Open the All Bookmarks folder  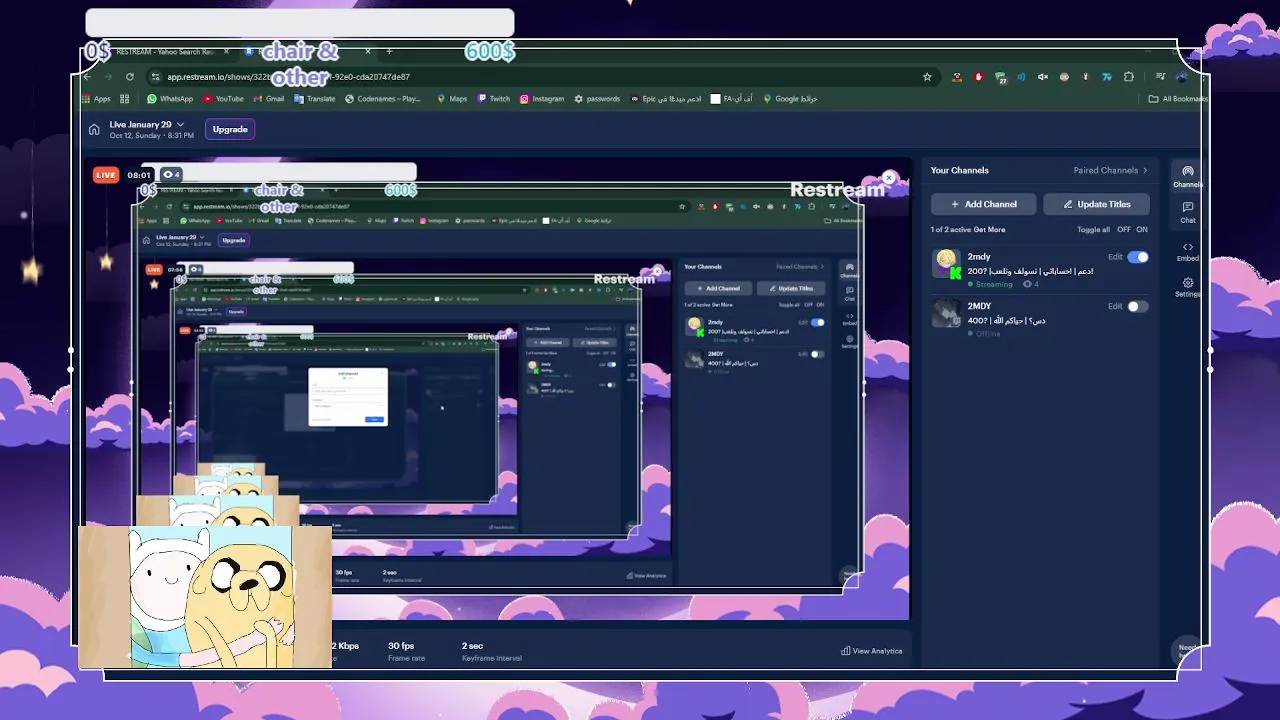[1178, 99]
